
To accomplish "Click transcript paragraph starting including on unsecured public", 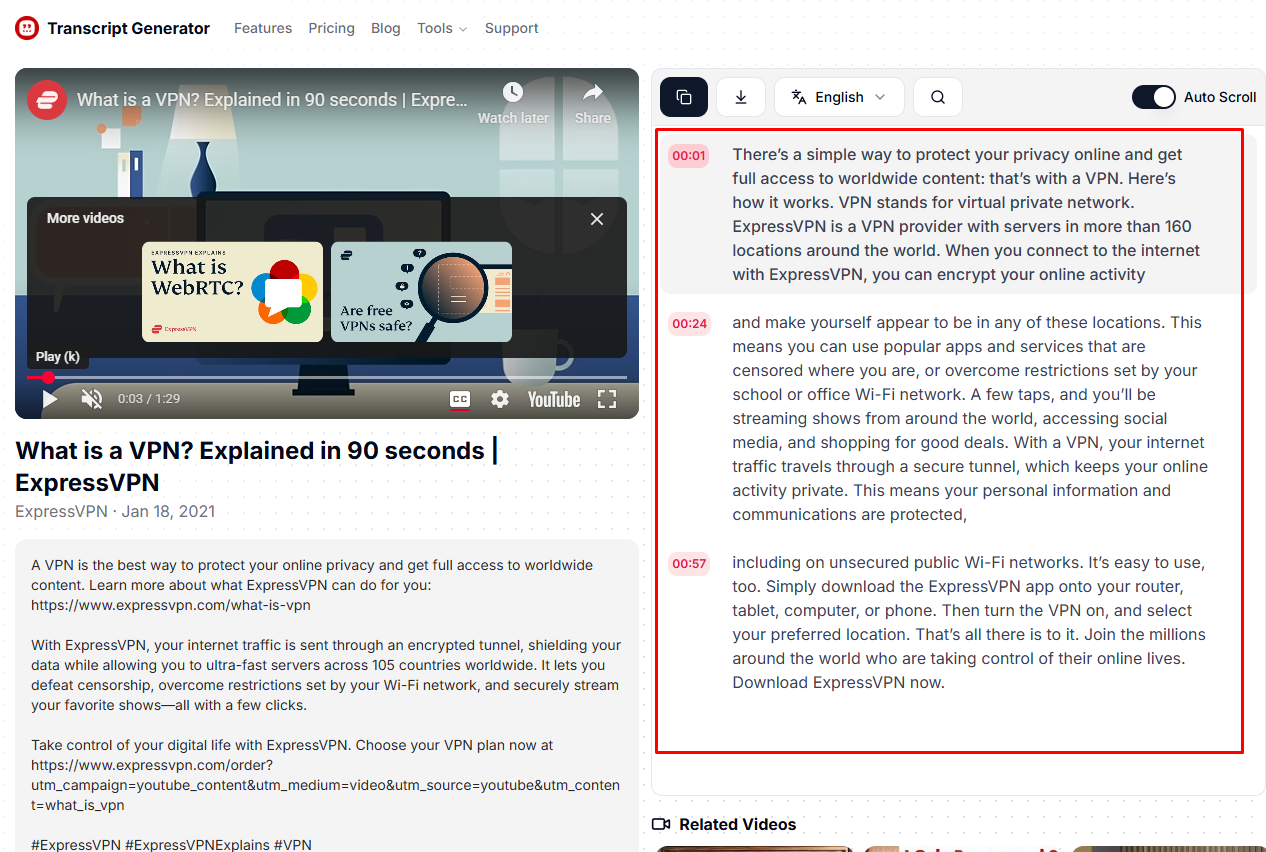I will click(969, 622).
